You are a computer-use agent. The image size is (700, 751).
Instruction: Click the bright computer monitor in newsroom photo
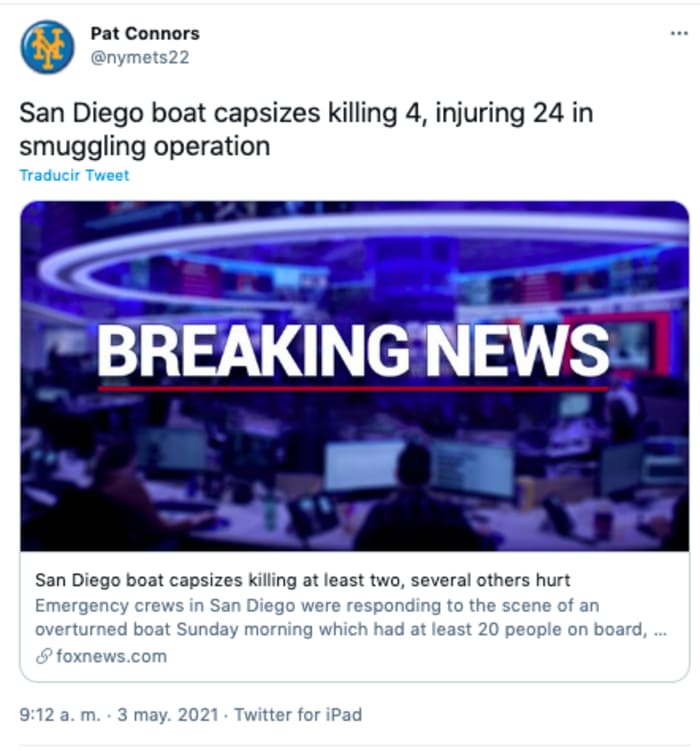point(364,466)
